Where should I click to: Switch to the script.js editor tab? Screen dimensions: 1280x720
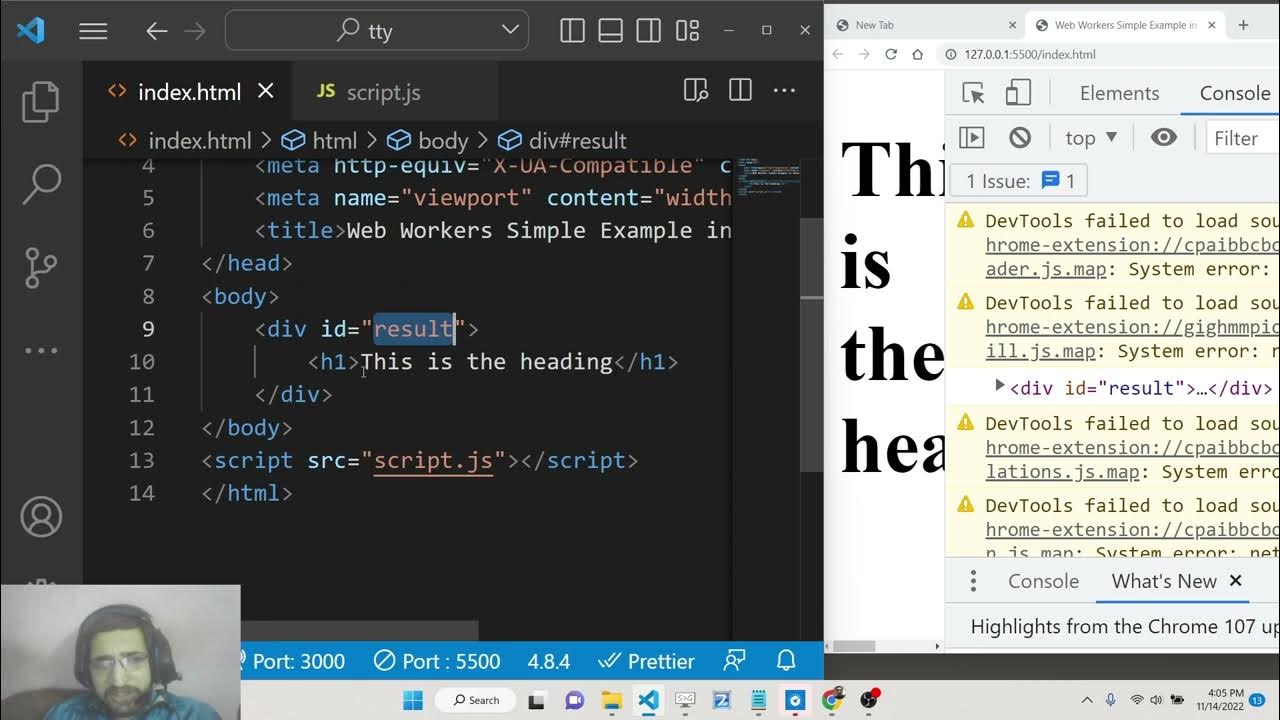[x=369, y=92]
